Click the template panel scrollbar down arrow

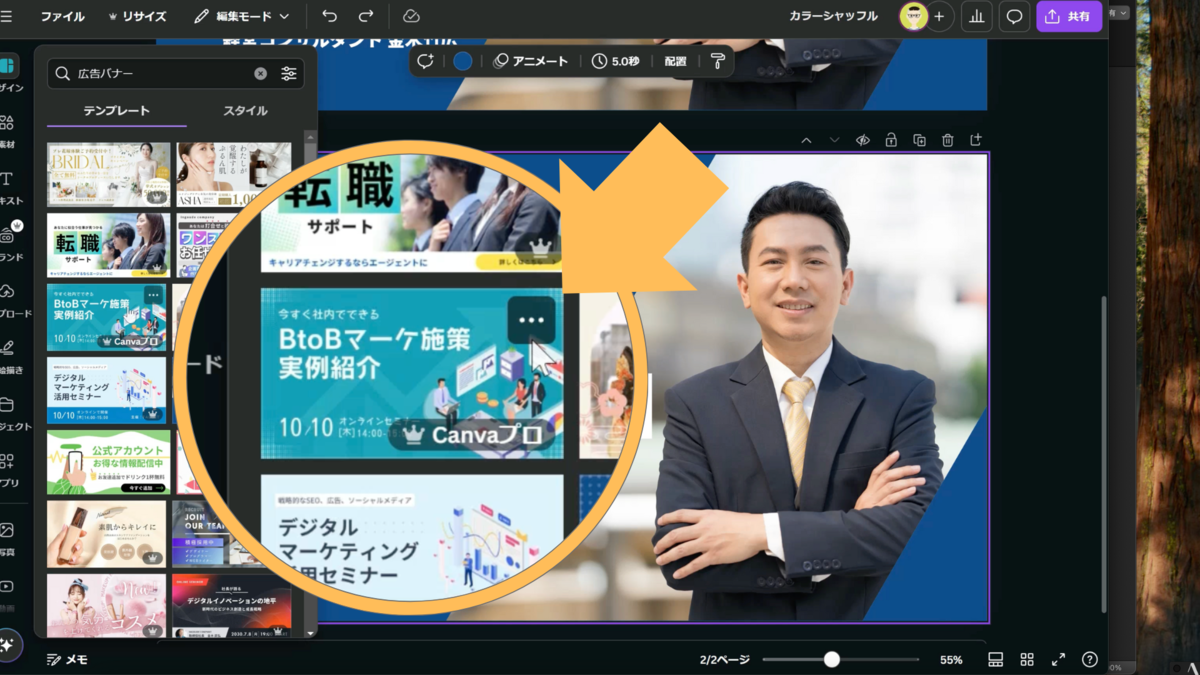point(310,632)
